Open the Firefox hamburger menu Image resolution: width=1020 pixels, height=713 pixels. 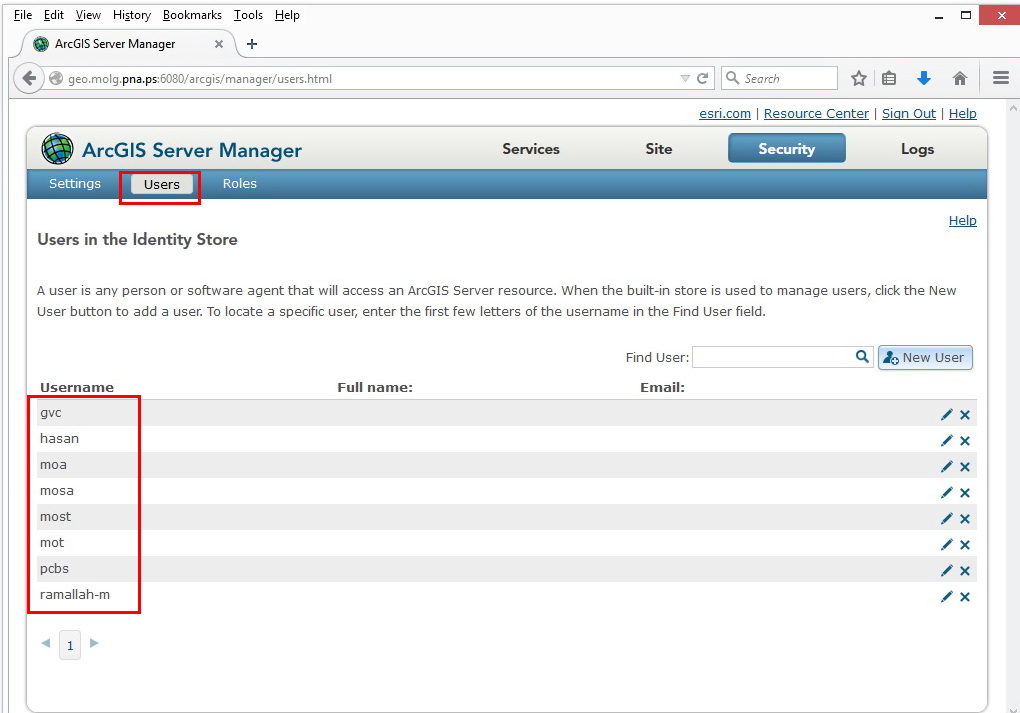click(x=1001, y=78)
